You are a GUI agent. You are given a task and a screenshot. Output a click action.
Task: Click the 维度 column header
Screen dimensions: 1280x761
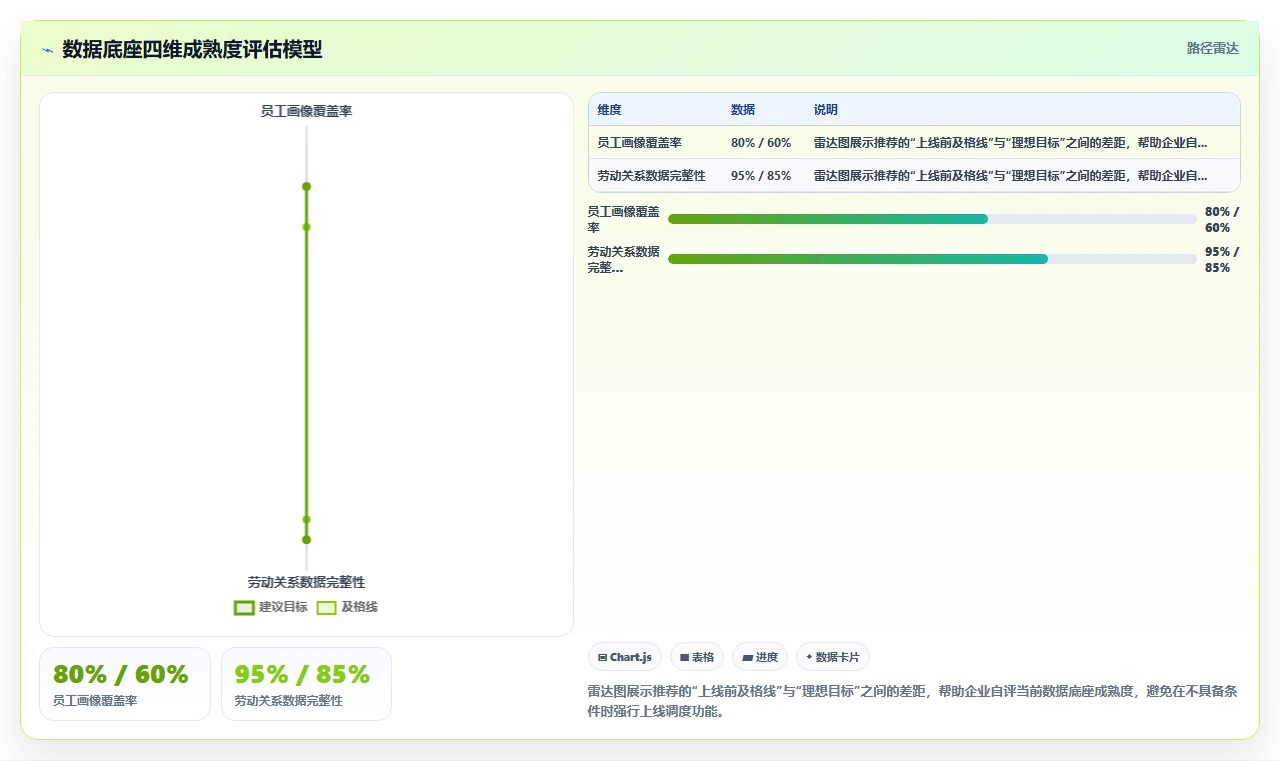(x=609, y=110)
